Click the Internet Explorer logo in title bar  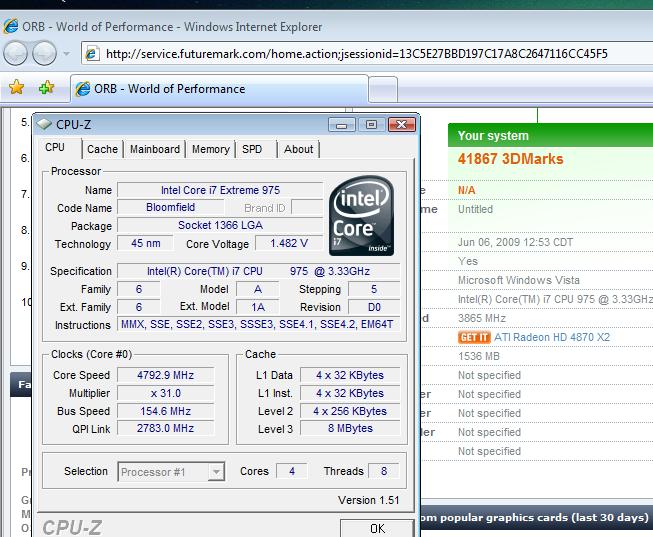(10, 26)
